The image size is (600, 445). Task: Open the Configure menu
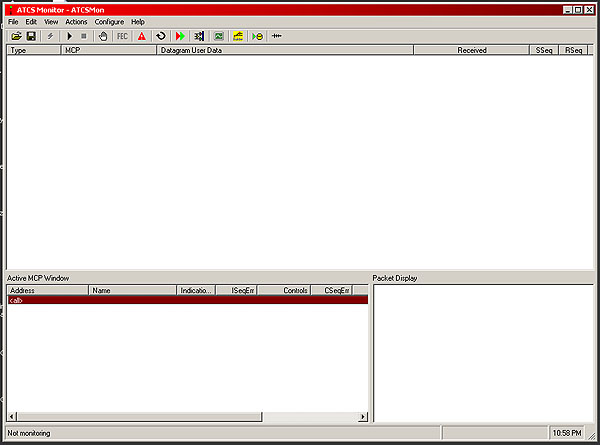coord(109,21)
